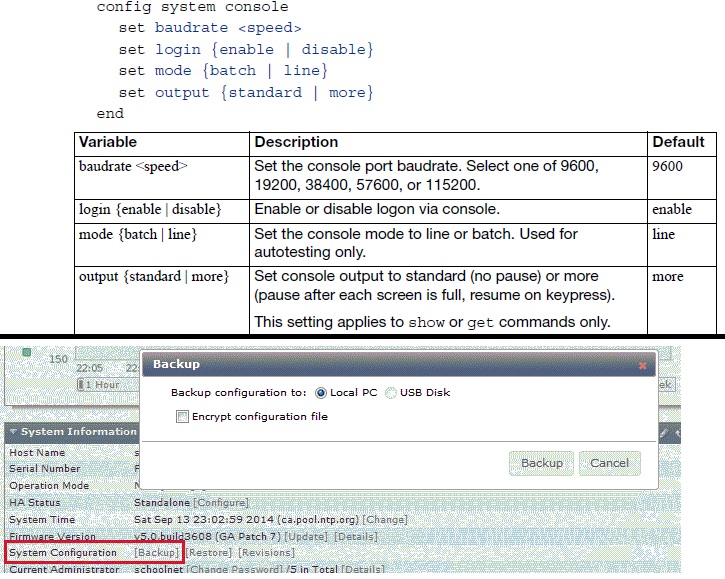
Task: Click the System Time [Change] link
Action: click(x=385, y=520)
